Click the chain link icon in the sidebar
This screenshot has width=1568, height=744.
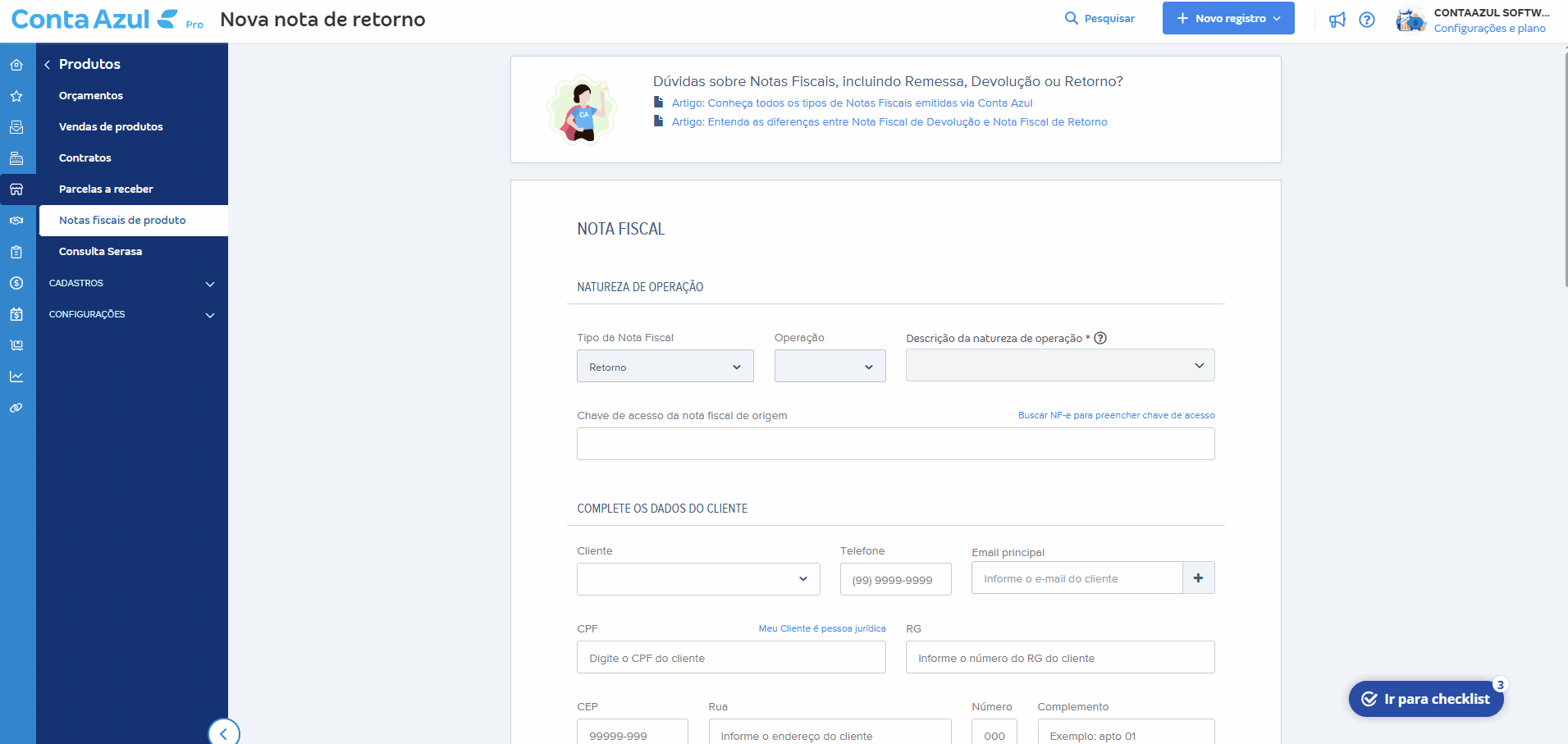(x=16, y=408)
